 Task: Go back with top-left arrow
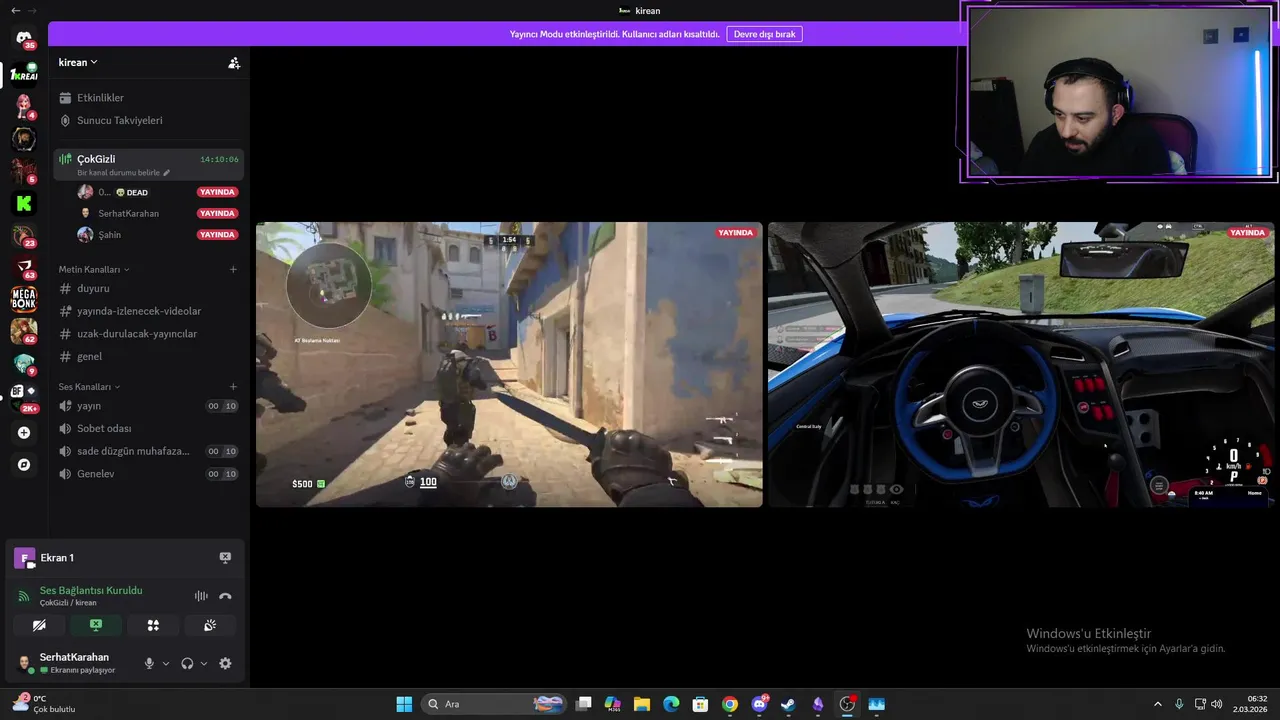click(15, 10)
